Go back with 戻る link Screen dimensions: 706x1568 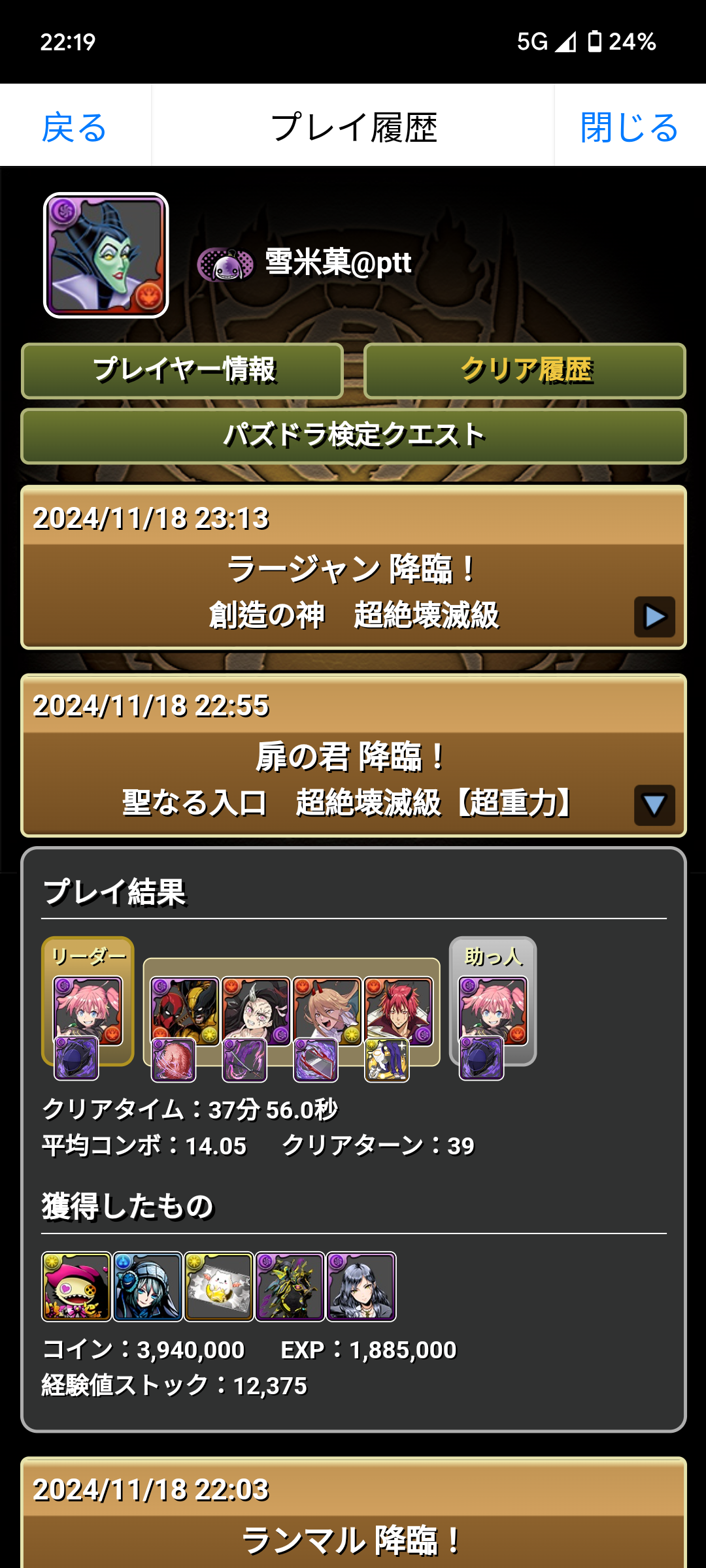click(x=75, y=126)
